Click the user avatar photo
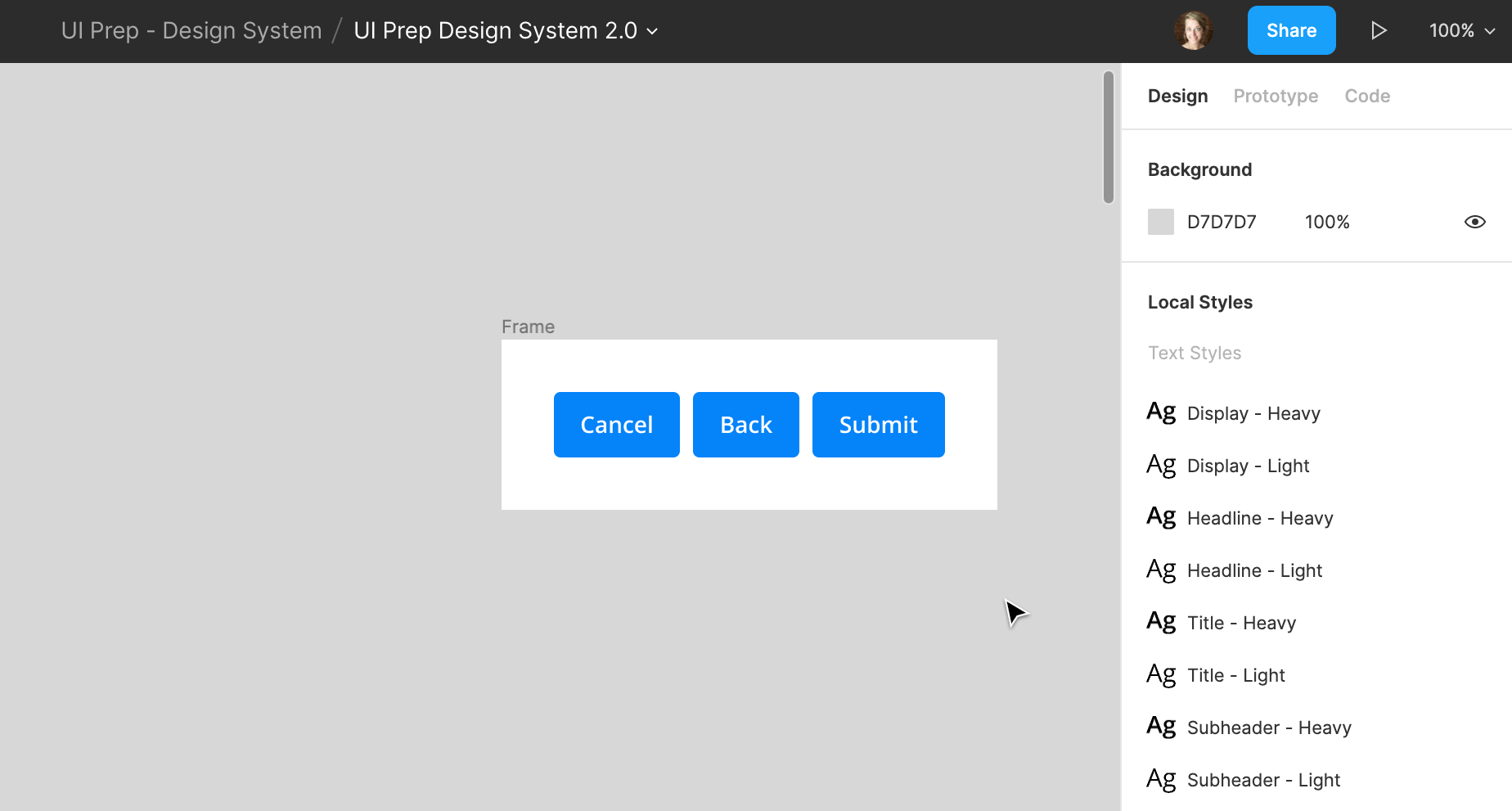The height and width of the screenshot is (811, 1512). 1194,30
